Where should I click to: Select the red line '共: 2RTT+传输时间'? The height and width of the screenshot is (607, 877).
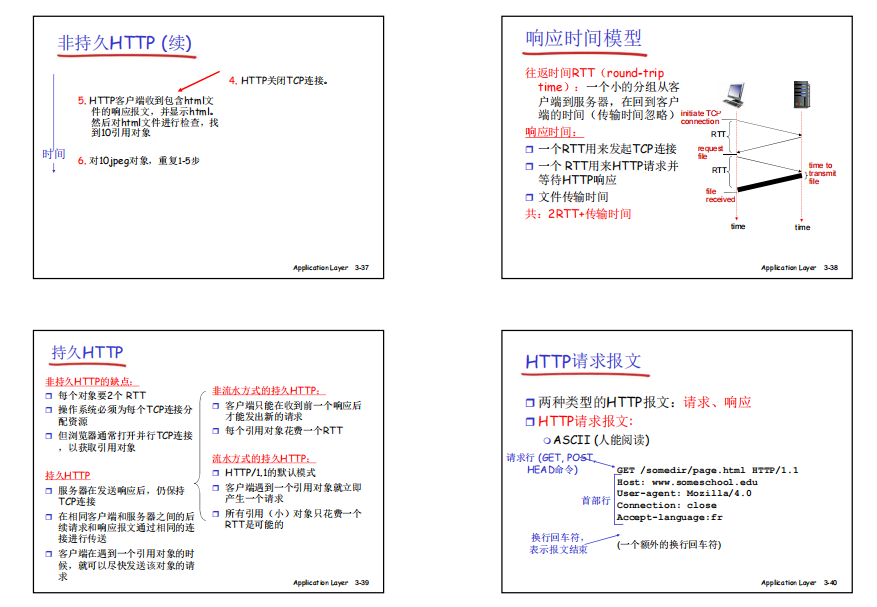578,214
